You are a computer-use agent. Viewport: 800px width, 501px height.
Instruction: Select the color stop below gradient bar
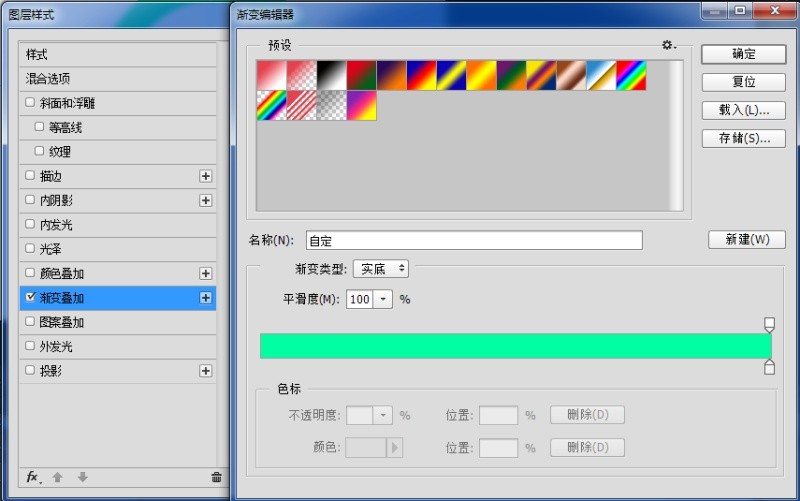769,367
